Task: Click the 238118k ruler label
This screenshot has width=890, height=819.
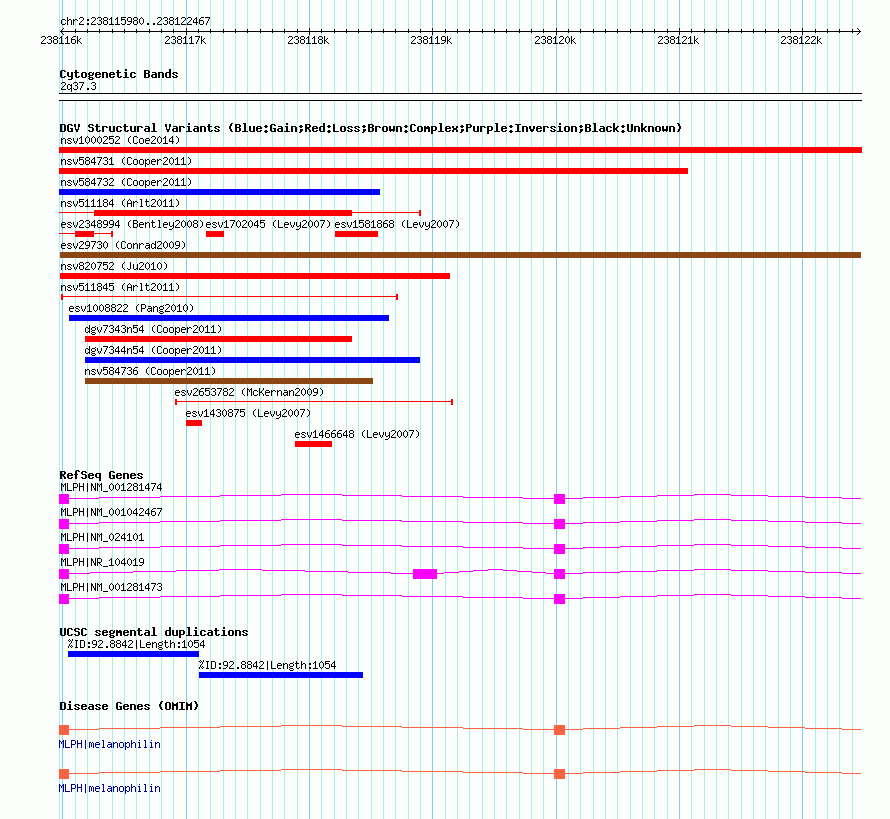Action: 308,40
